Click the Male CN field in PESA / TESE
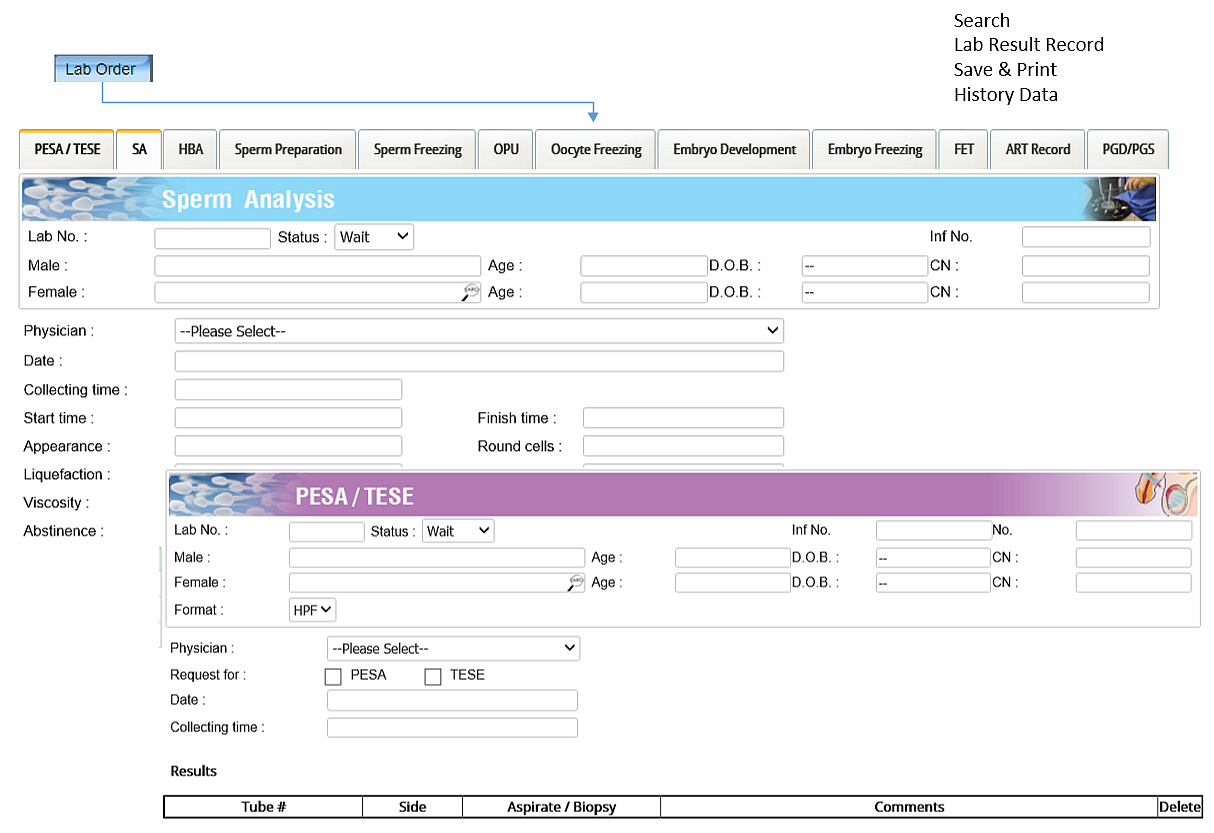 [x=1134, y=558]
